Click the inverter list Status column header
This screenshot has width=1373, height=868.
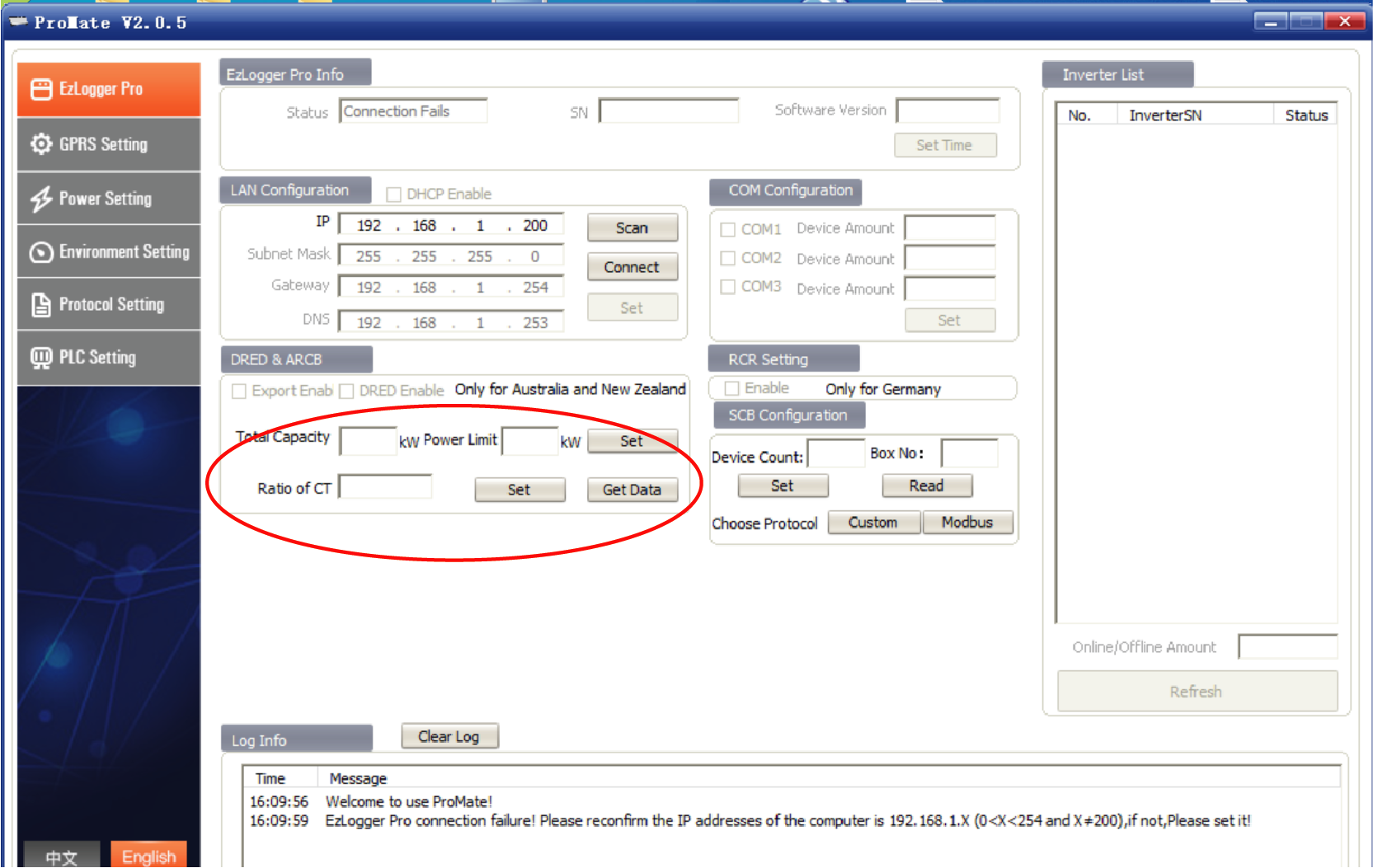click(x=1306, y=115)
